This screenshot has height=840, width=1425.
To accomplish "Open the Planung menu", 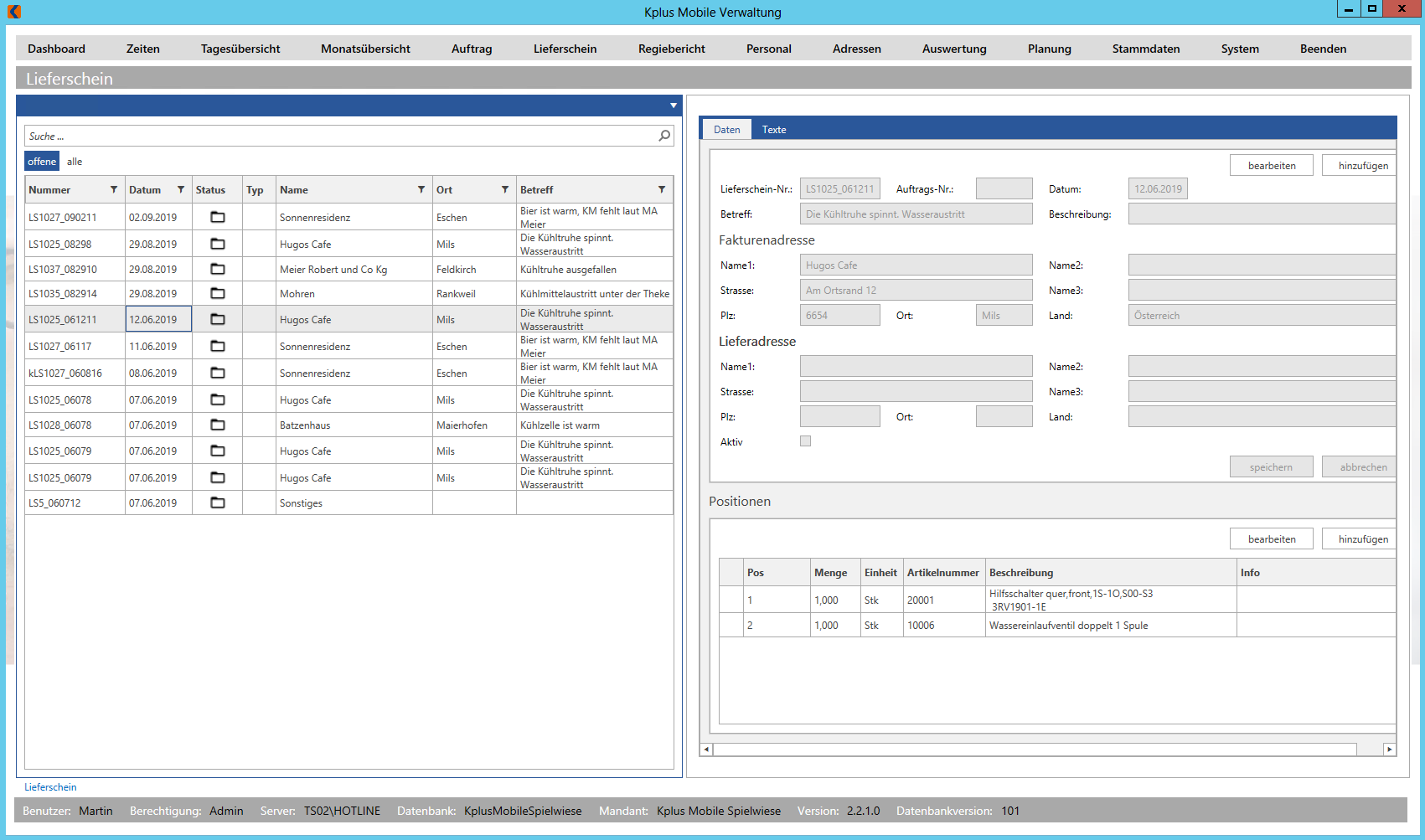I will pyautogui.click(x=1050, y=49).
